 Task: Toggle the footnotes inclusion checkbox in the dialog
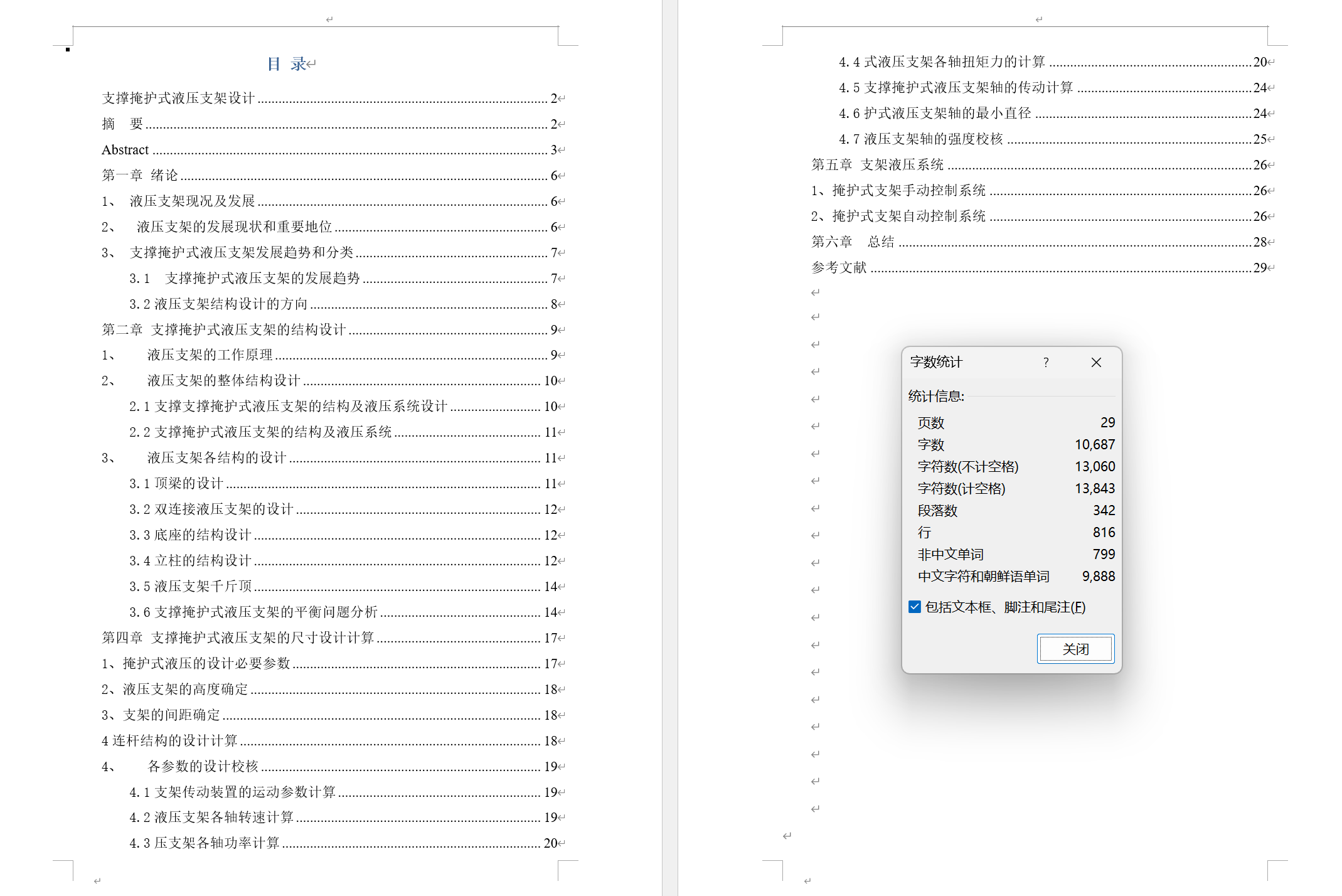913,607
